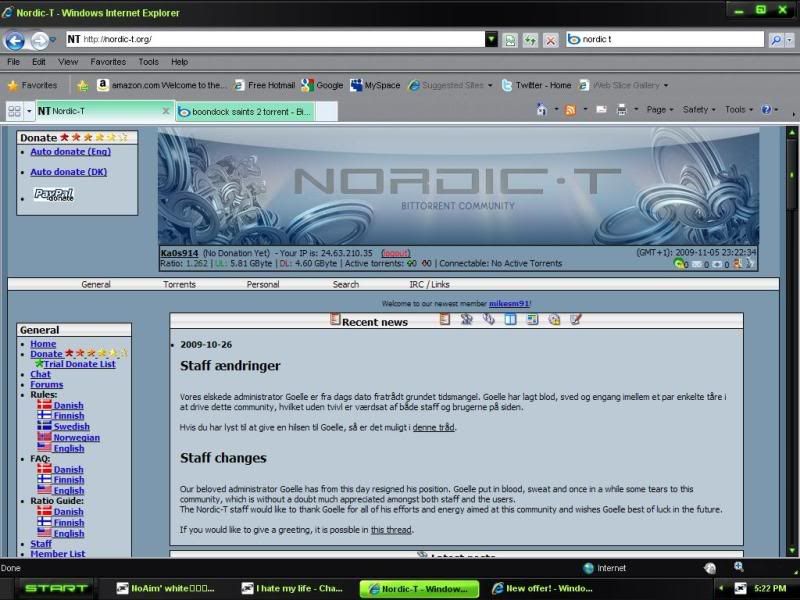Stop loading with the red X icon
The image size is (800, 600).
(x=551, y=40)
